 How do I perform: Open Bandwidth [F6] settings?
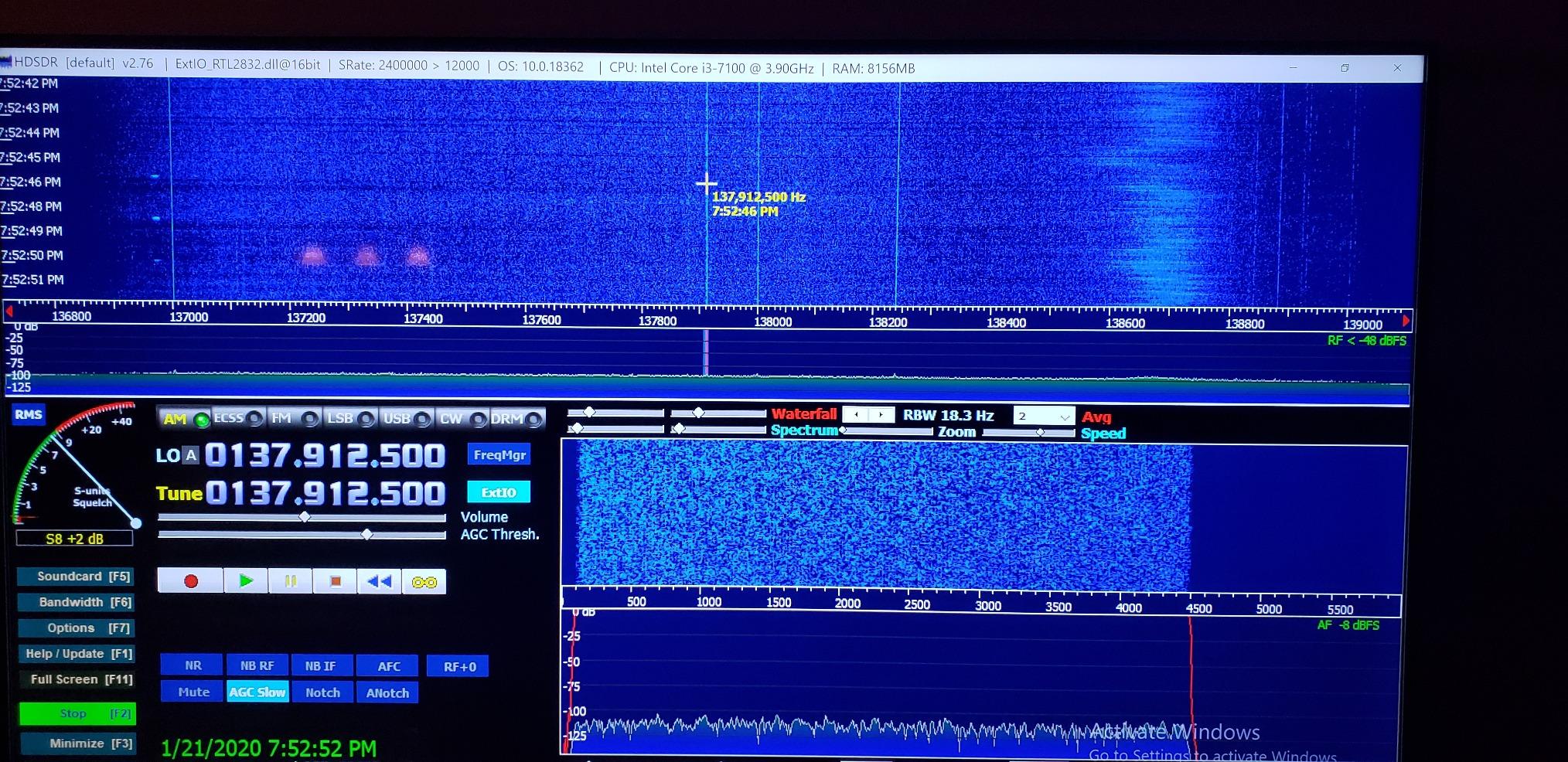[76, 602]
